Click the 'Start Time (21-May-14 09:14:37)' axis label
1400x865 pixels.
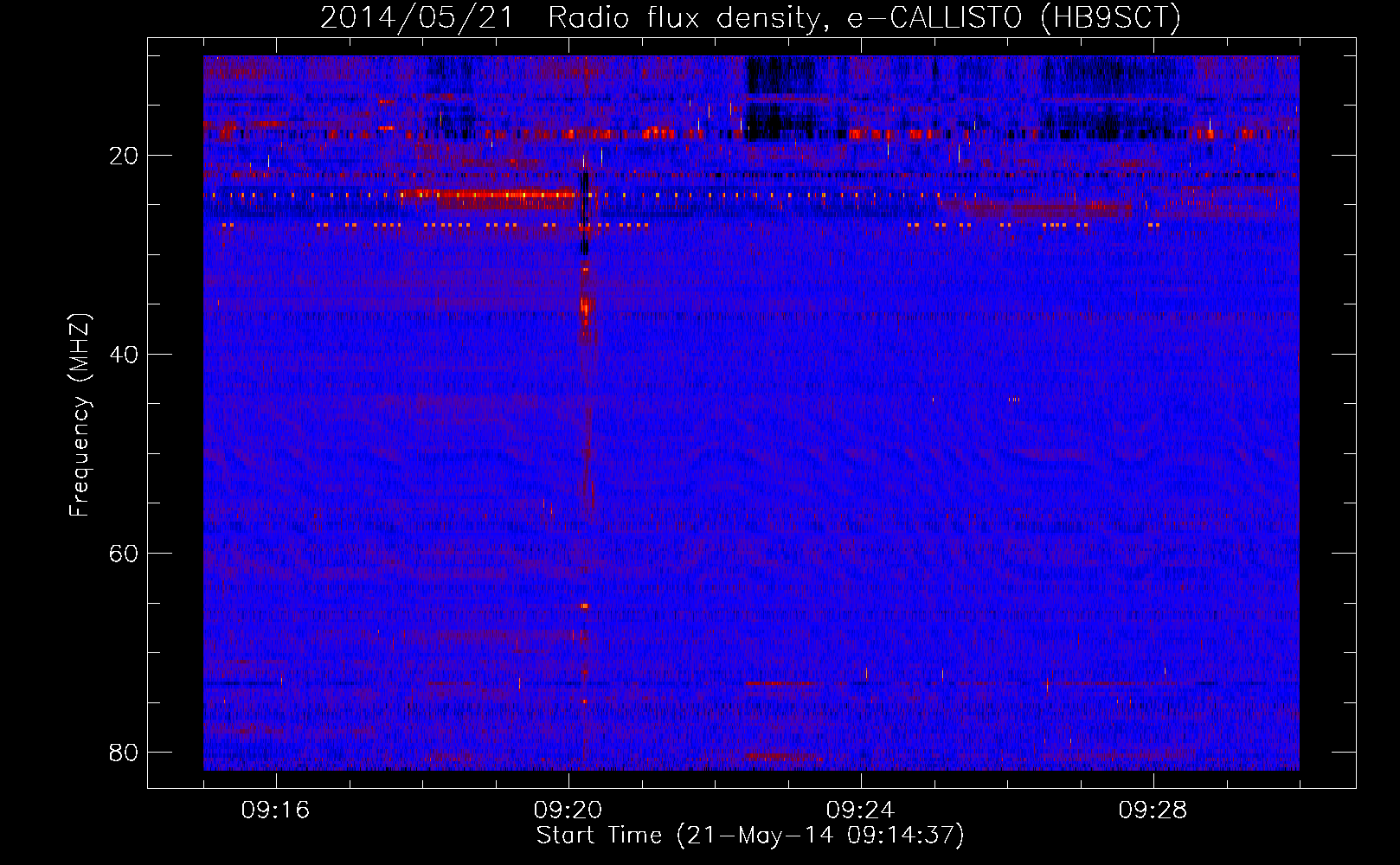750,836
